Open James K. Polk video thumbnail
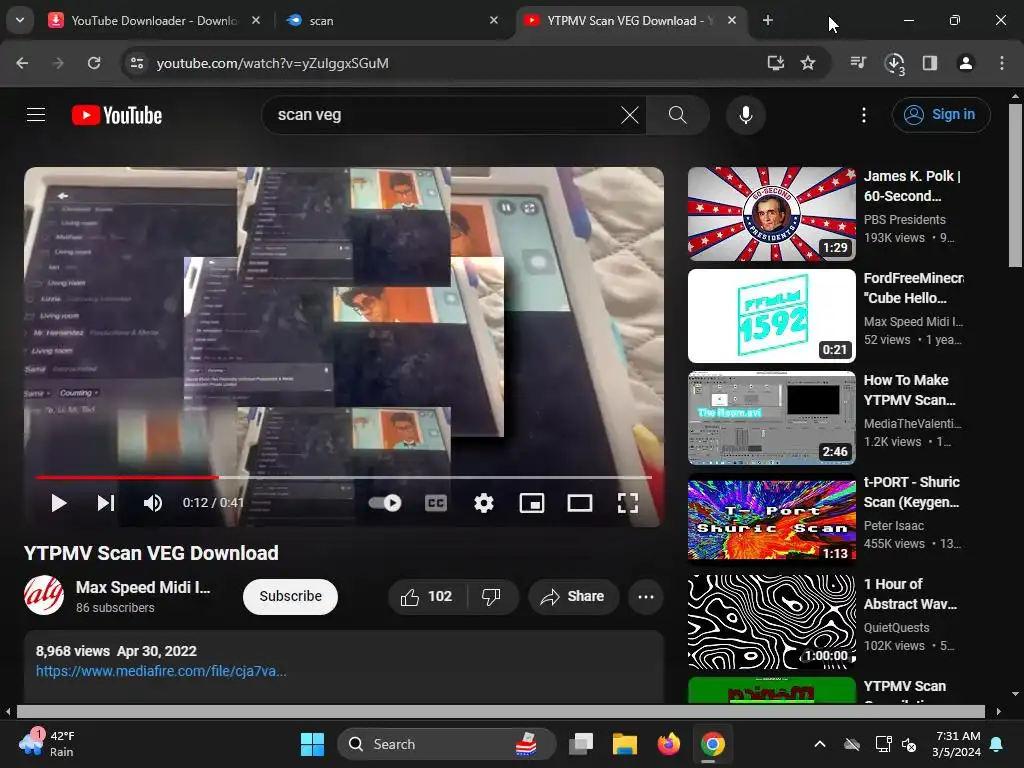 tap(771, 214)
